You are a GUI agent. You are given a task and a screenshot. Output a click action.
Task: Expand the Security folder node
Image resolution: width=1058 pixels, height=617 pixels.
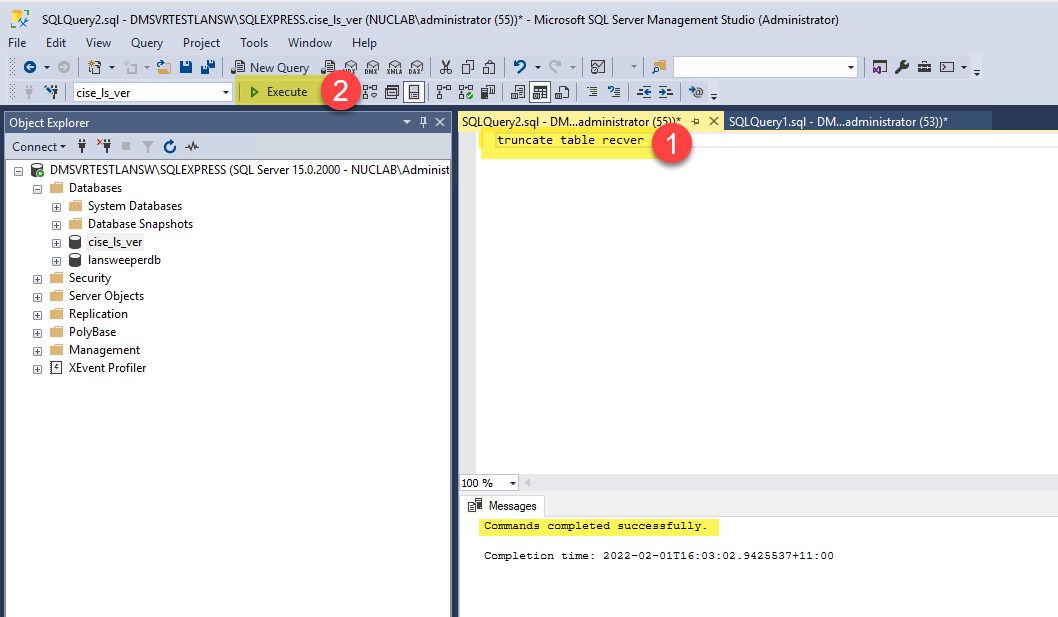pyautogui.click(x=37, y=279)
